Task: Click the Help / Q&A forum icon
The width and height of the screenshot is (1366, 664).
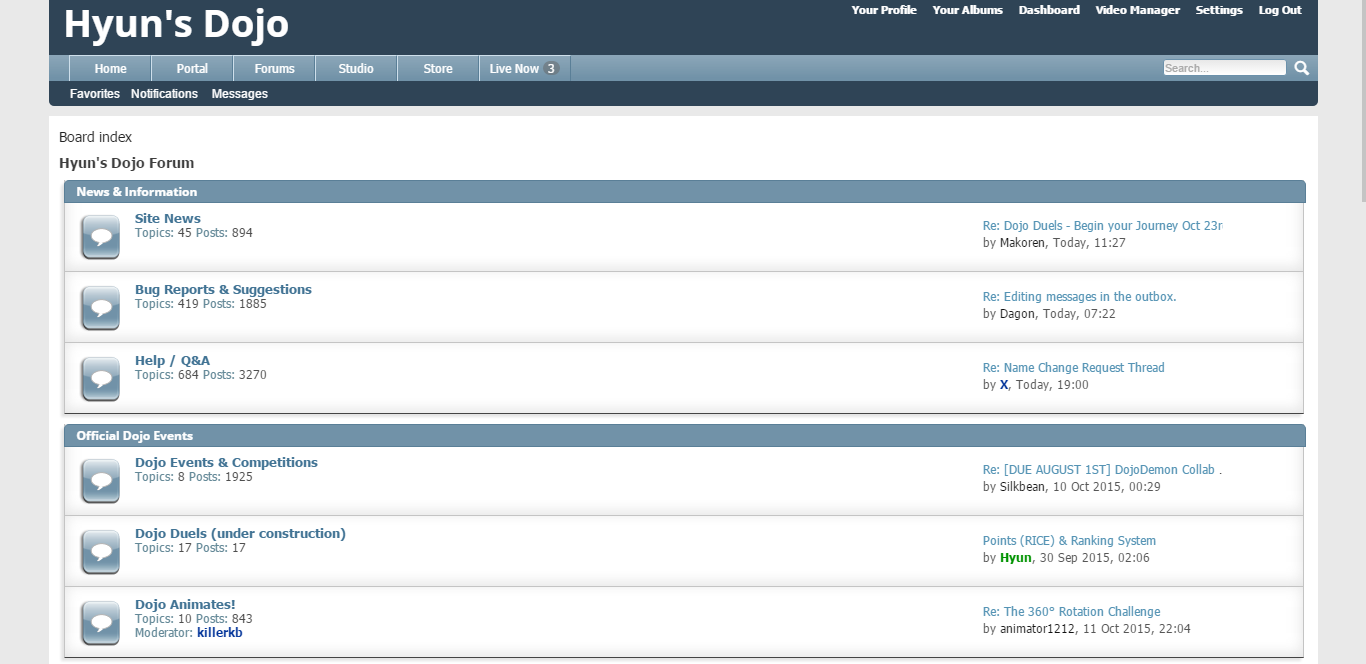Action: 100,379
